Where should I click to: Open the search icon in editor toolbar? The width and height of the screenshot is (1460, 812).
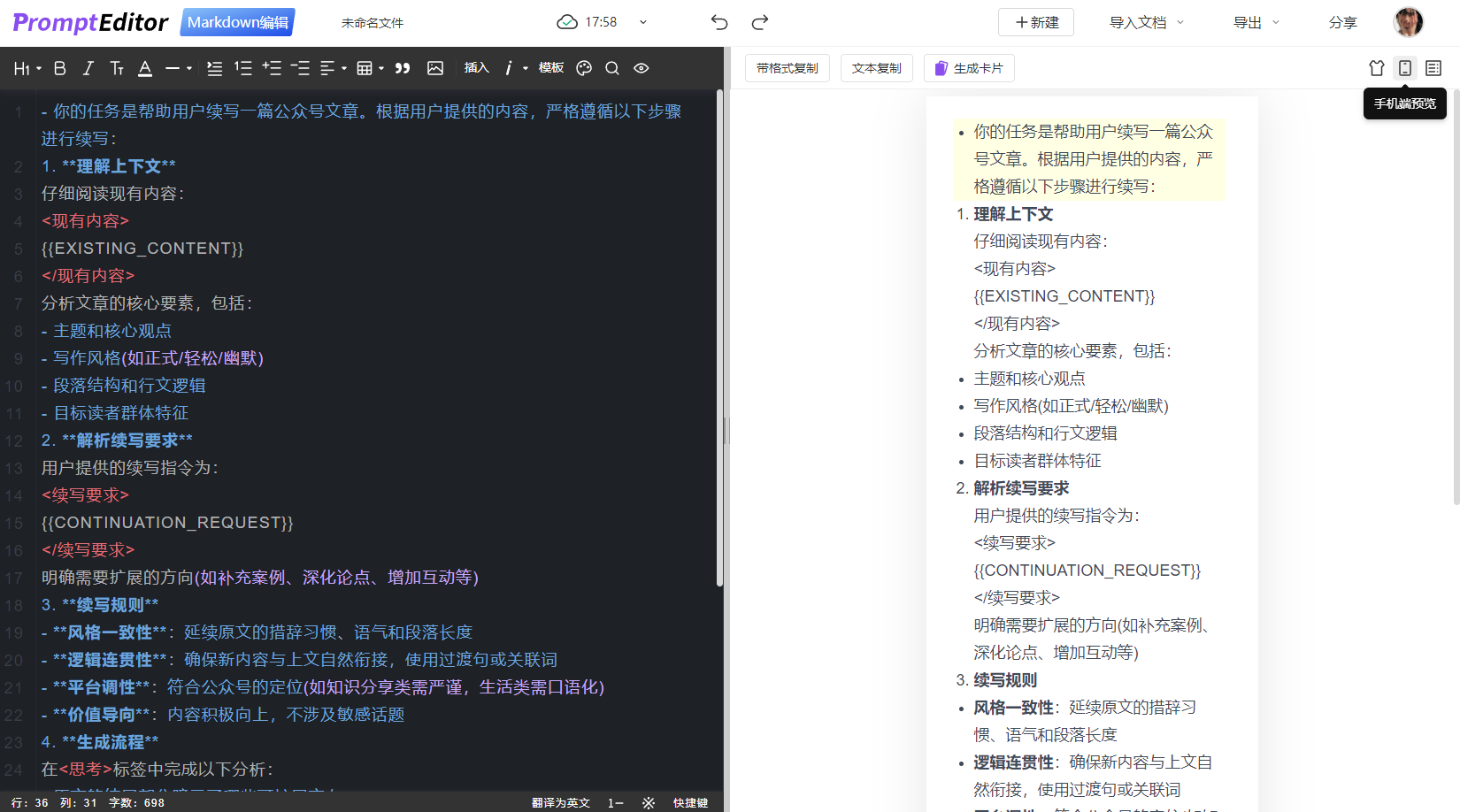click(x=611, y=68)
